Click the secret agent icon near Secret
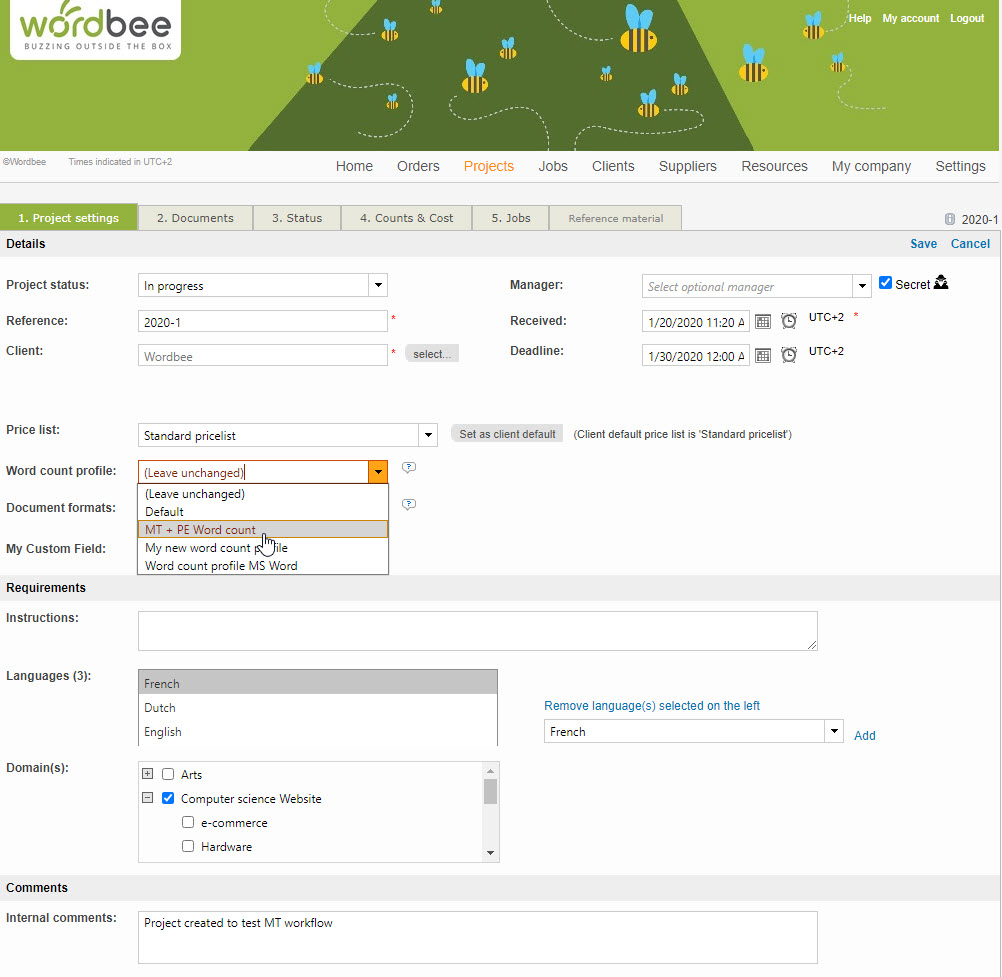This screenshot has height=977, width=1002. tap(941, 284)
